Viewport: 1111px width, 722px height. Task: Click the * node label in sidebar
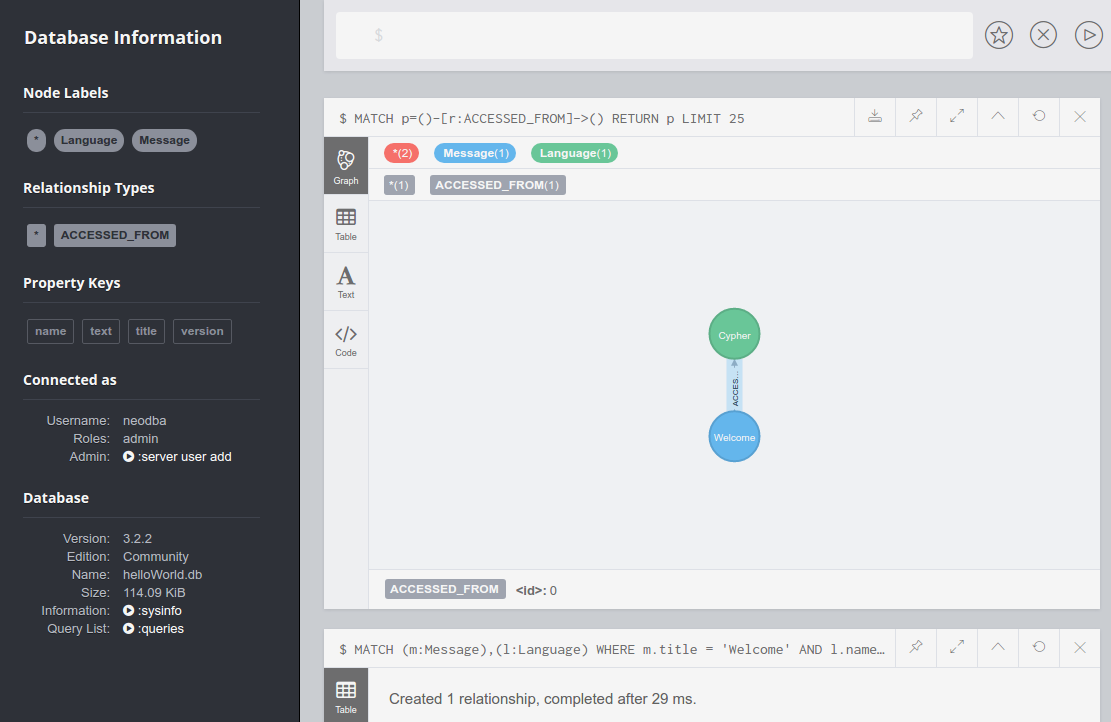point(36,140)
